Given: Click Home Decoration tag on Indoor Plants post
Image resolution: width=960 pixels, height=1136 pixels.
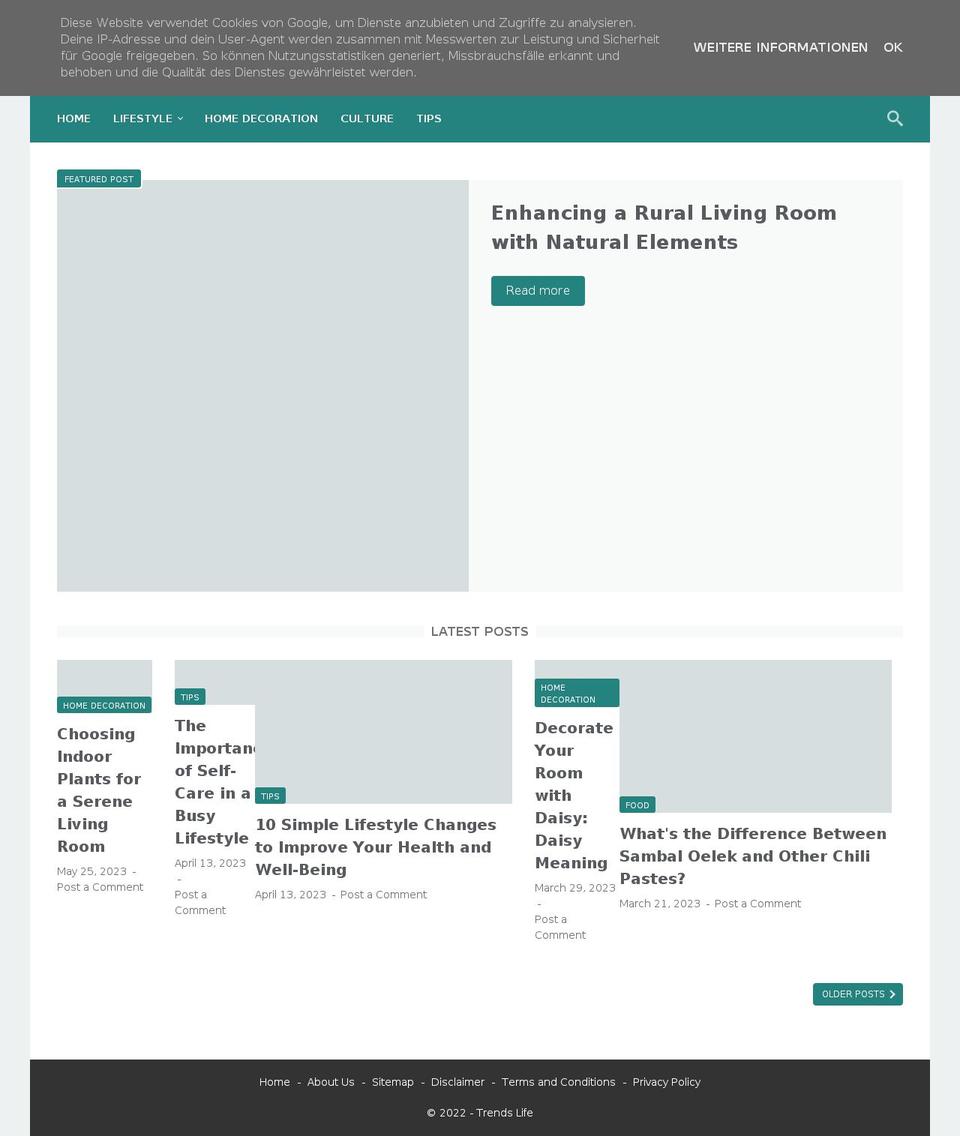Looking at the screenshot, I should coord(104,705).
